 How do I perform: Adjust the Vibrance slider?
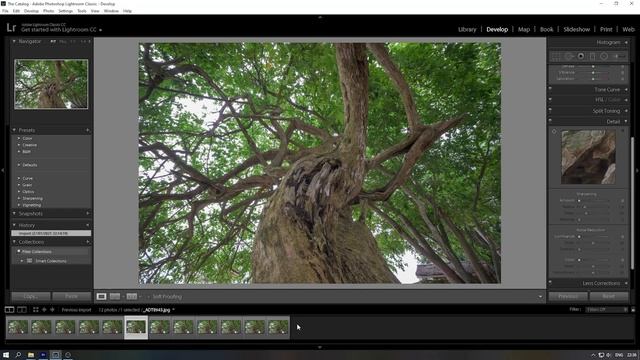(593, 73)
